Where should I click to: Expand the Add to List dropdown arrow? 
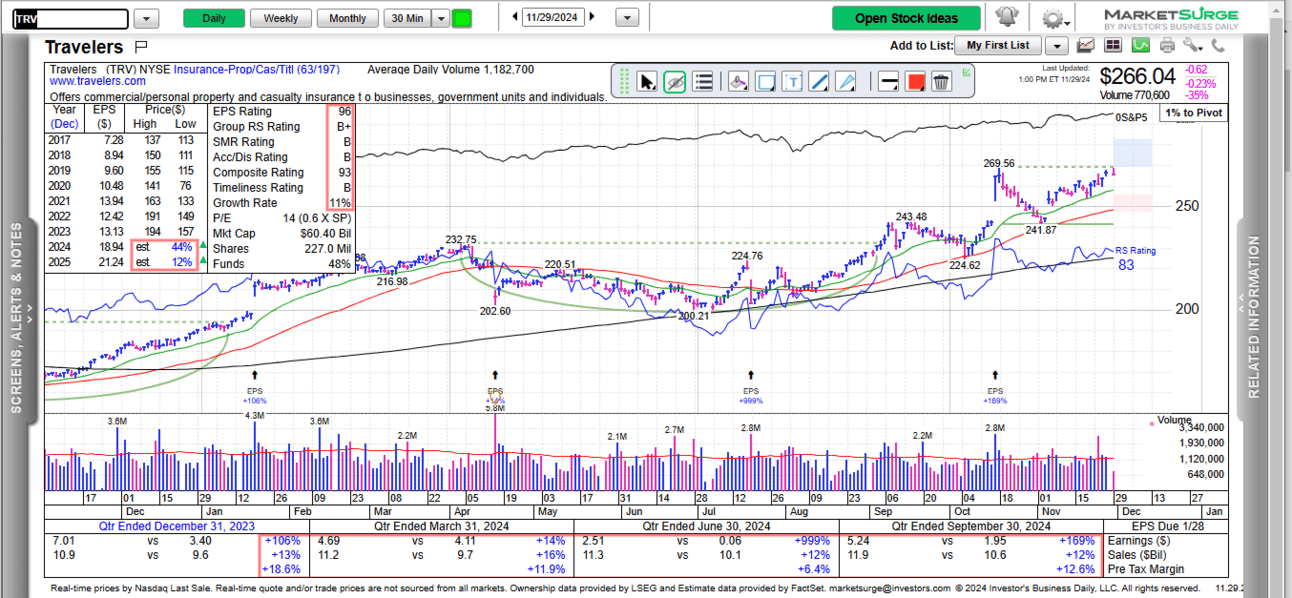(1056, 45)
